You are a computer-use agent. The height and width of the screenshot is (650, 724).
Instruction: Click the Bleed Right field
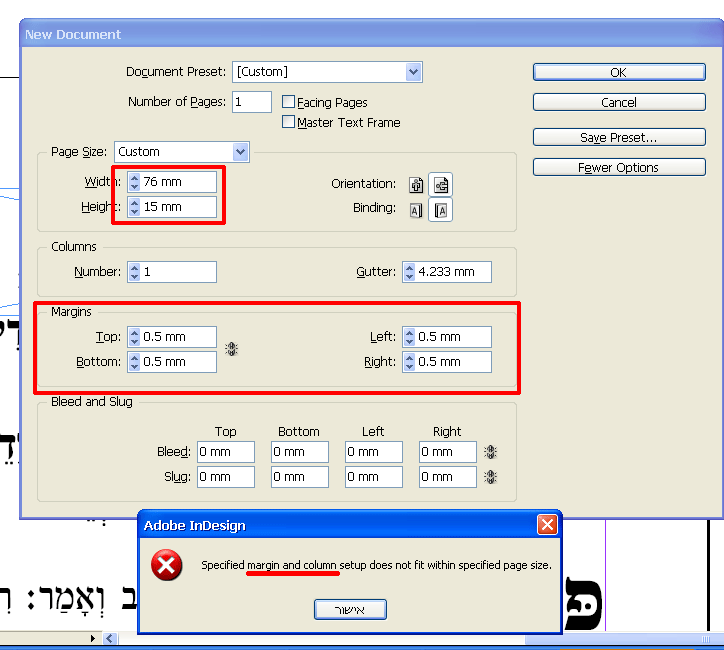(447, 452)
